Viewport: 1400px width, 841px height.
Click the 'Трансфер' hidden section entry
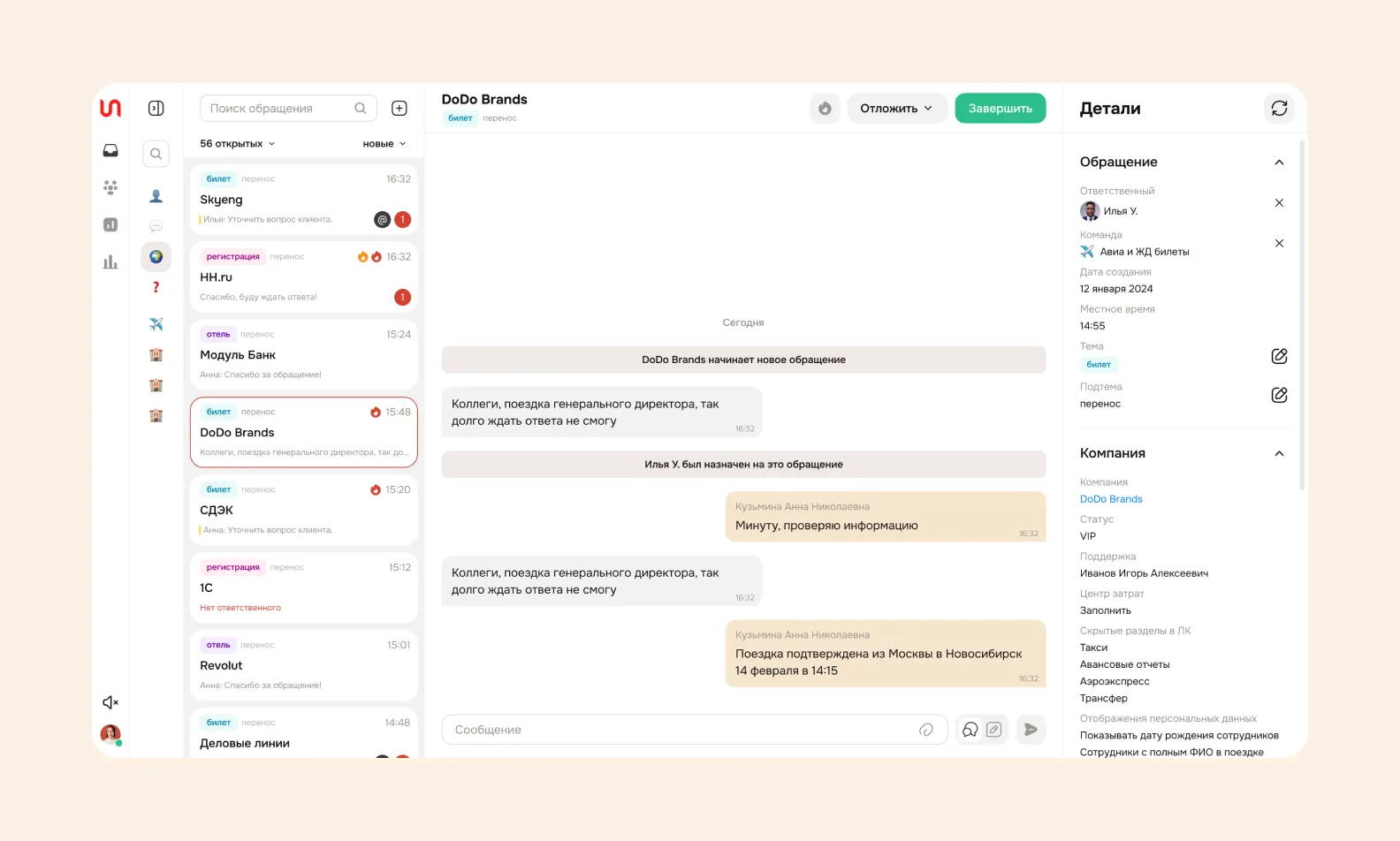click(1104, 698)
